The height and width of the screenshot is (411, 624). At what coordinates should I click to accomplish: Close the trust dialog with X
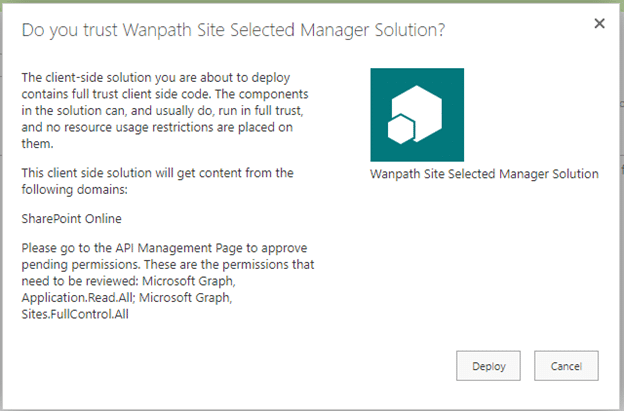pyautogui.click(x=599, y=23)
